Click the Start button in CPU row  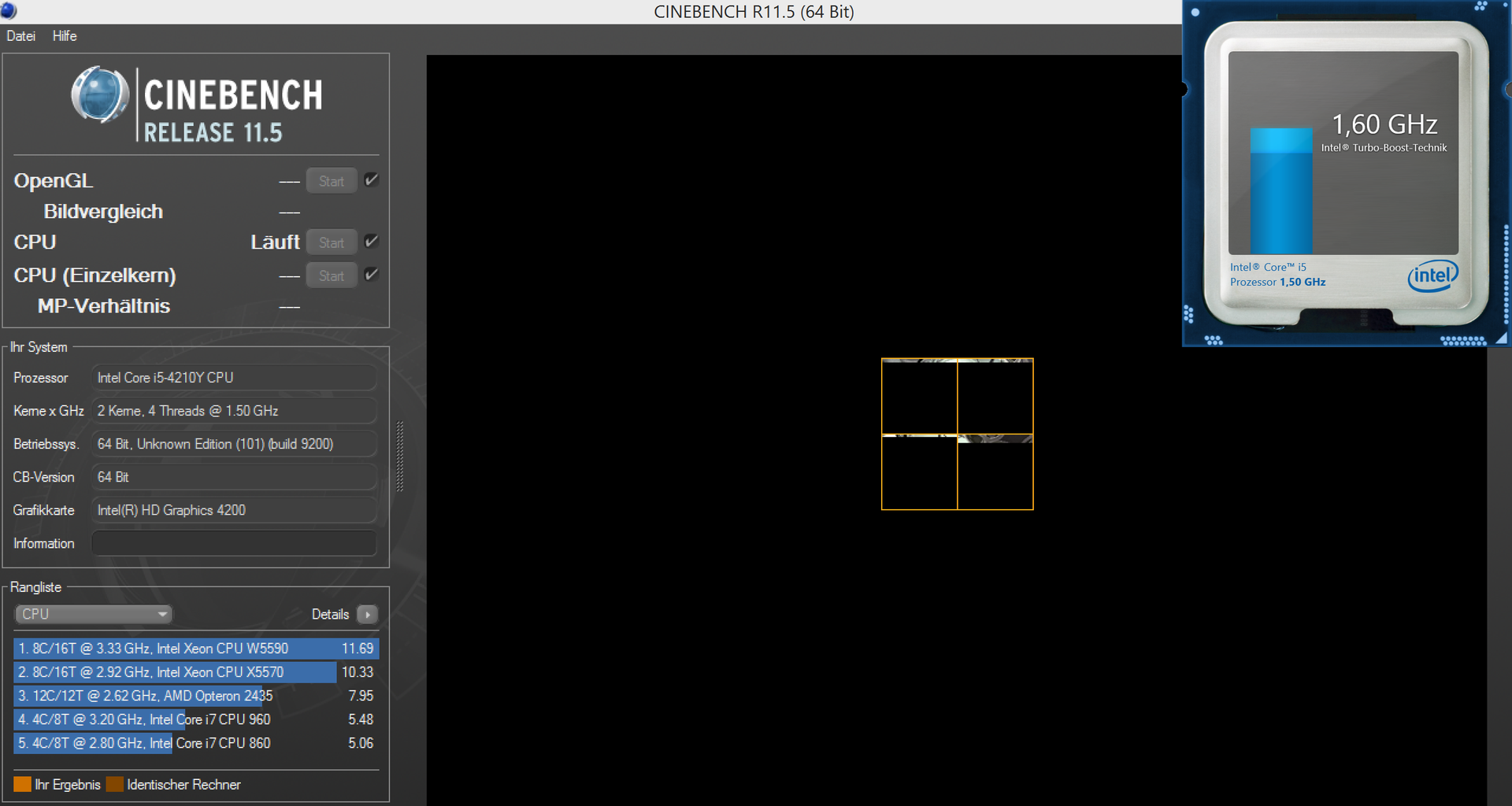pos(332,242)
